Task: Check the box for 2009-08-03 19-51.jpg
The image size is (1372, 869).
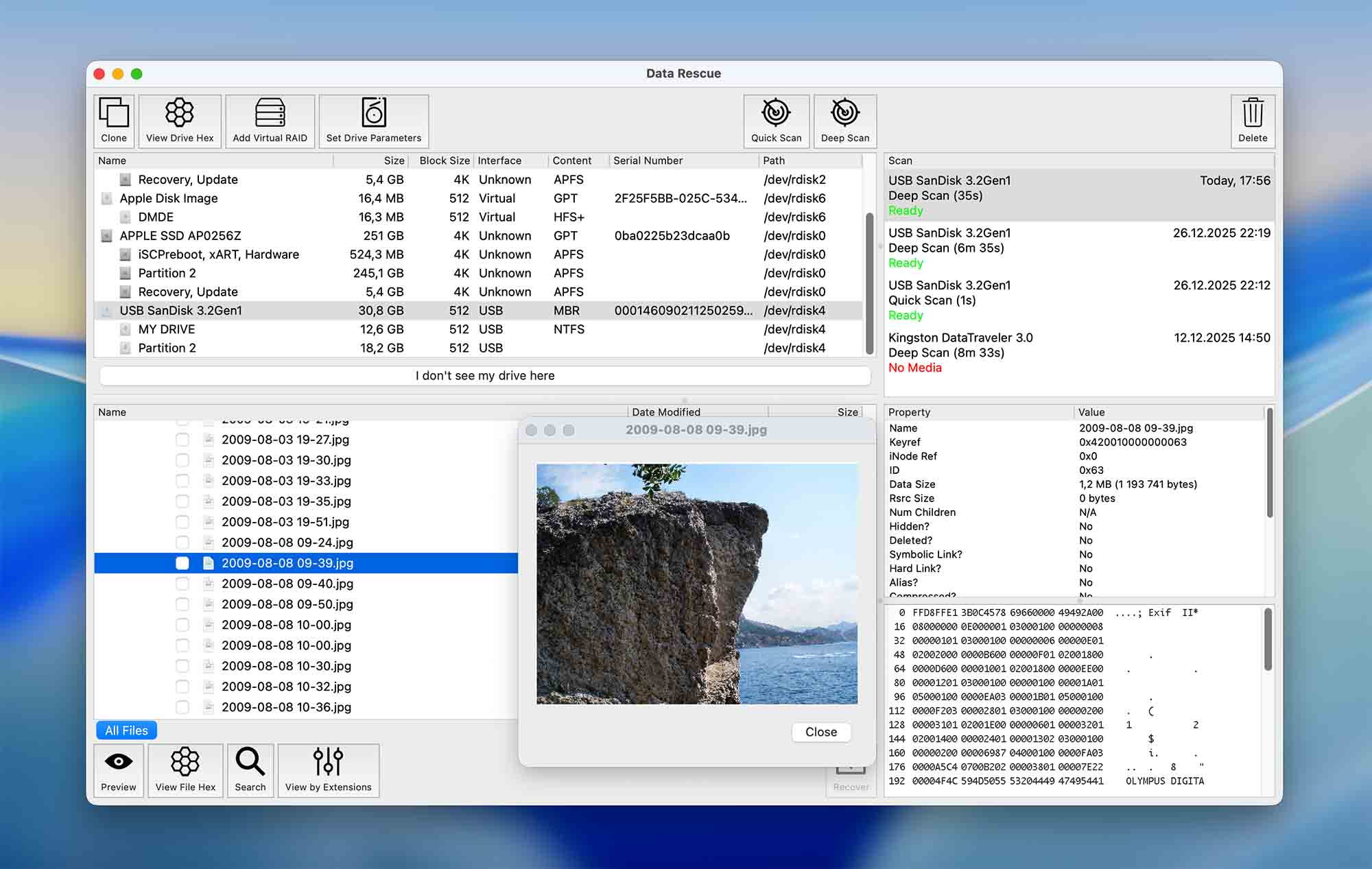Action: pos(182,522)
